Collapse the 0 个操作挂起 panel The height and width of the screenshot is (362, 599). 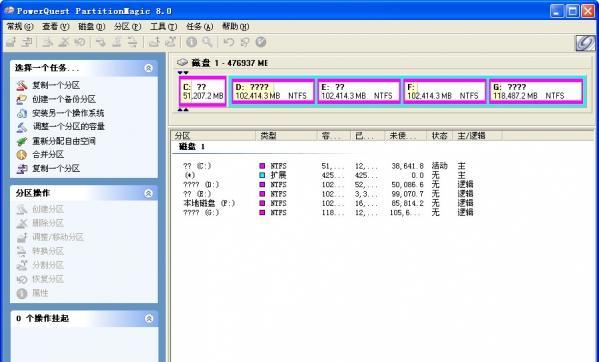(149, 318)
